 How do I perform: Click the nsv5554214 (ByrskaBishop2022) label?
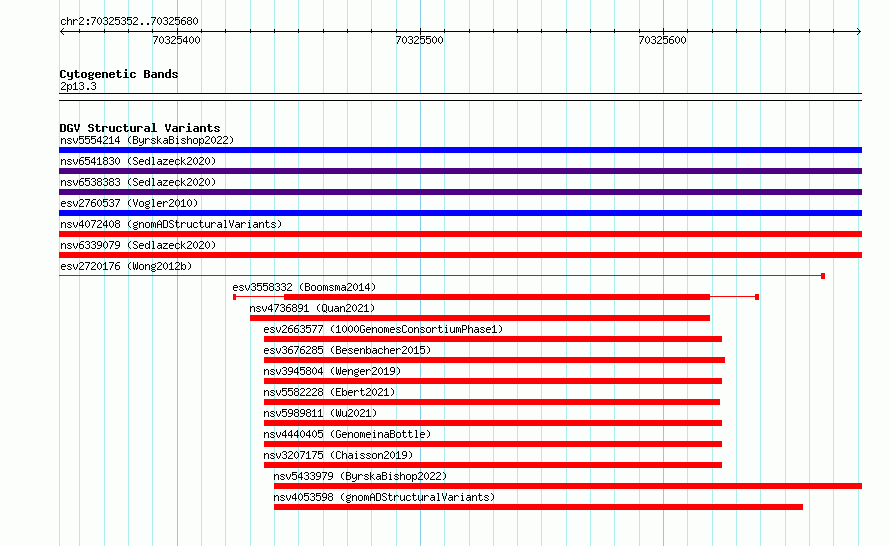pos(147,140)
